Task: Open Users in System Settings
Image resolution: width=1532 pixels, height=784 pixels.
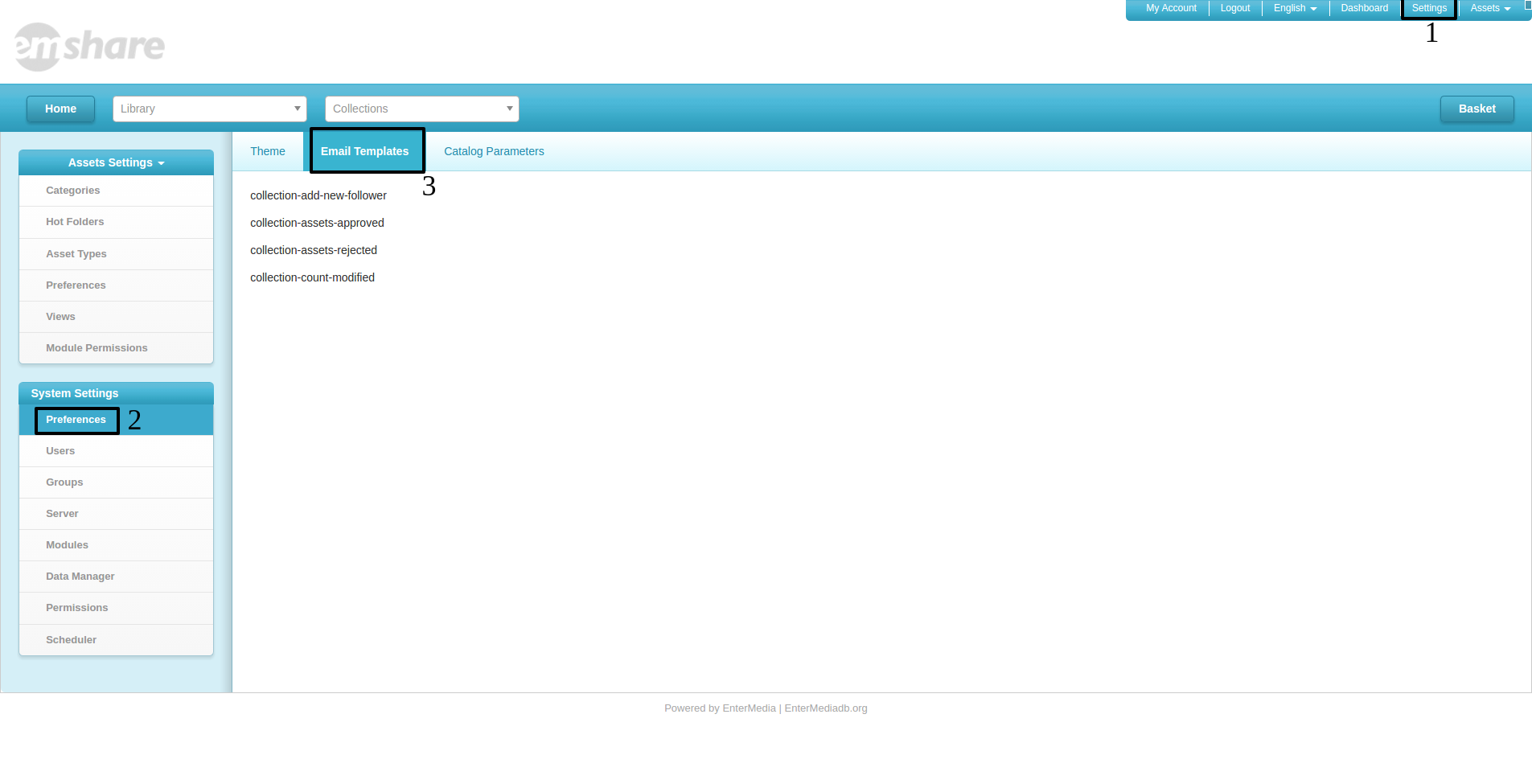Action: 117,451
